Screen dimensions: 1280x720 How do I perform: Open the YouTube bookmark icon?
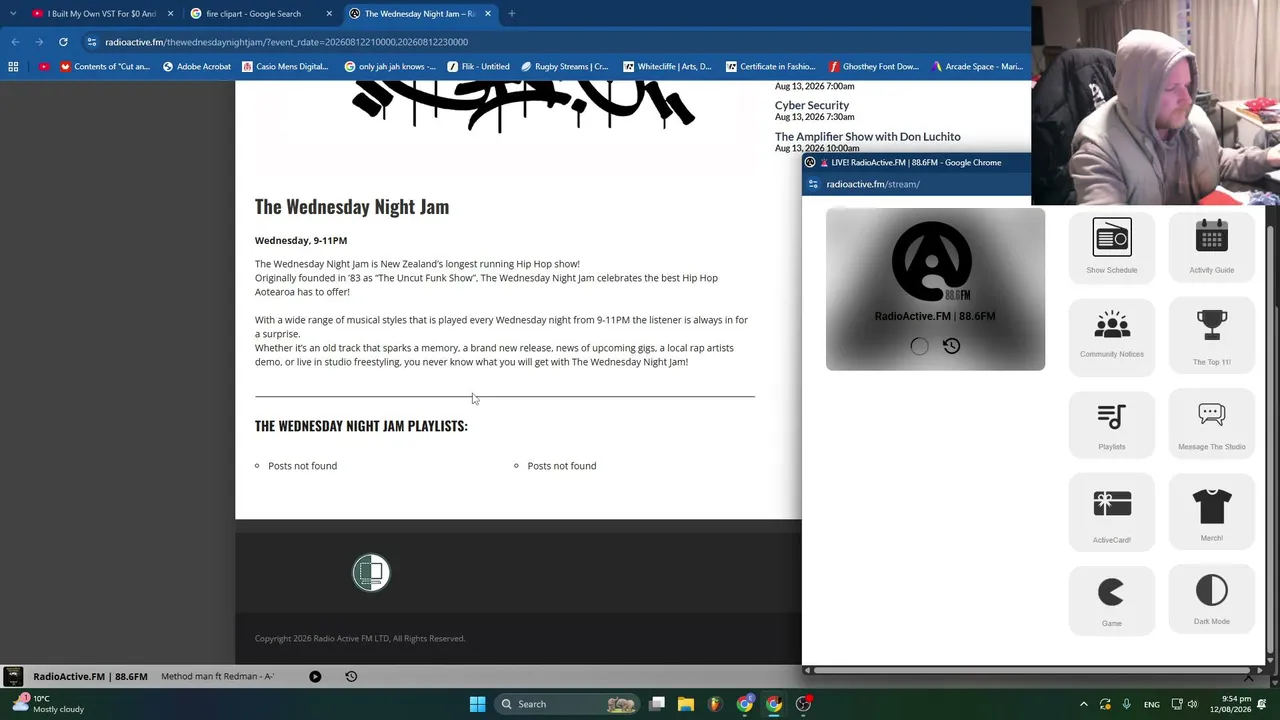click(44, 67)
